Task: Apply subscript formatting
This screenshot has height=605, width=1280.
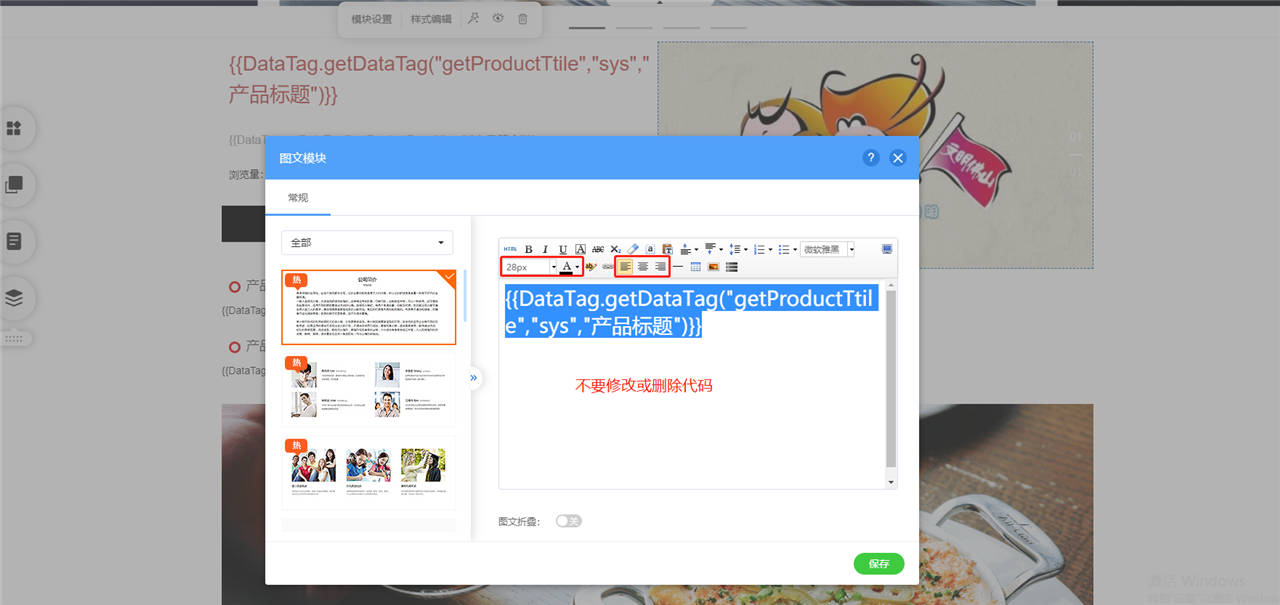Action: 616,249
